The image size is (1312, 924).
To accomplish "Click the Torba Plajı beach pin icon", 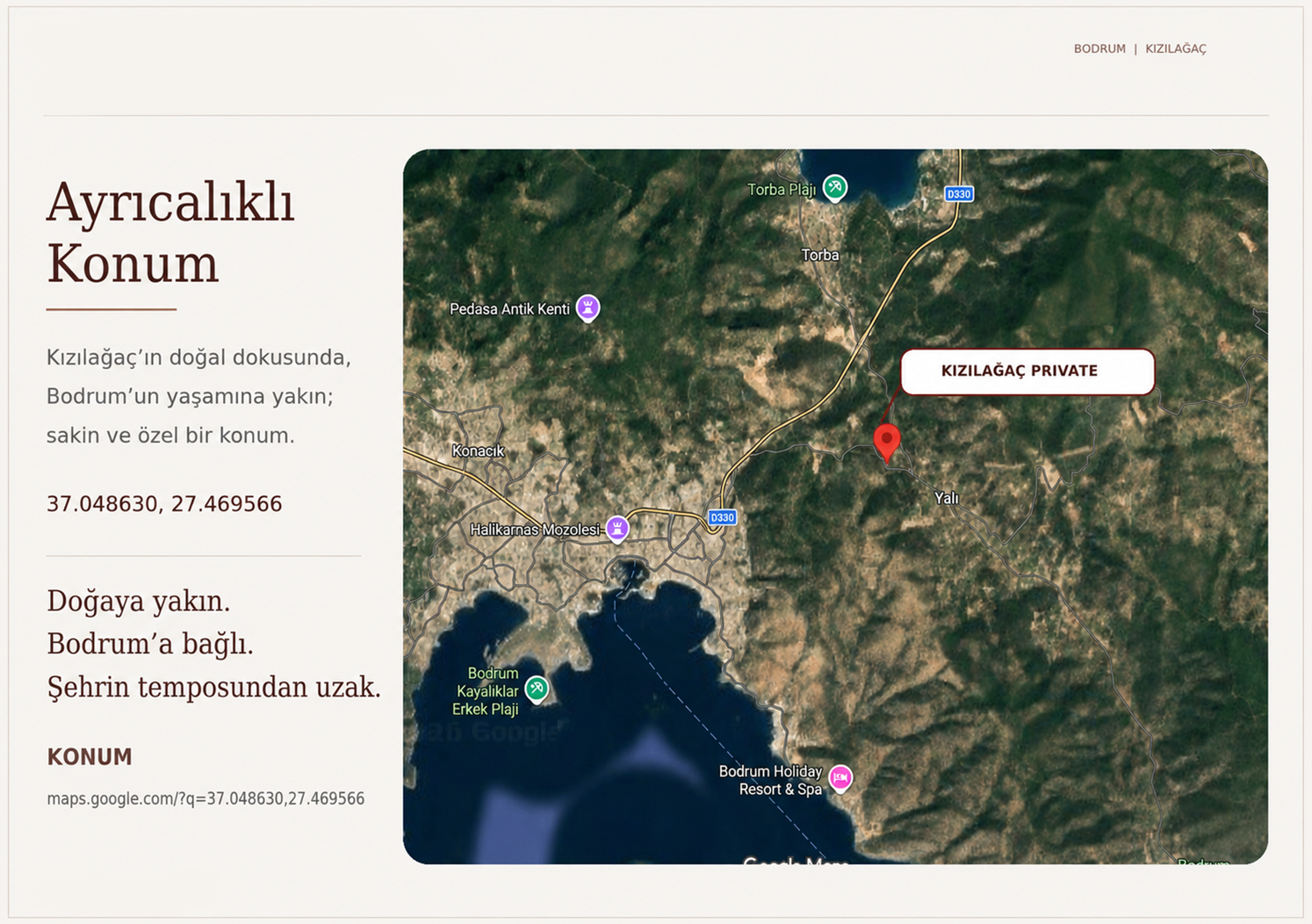I will tap(835, 187).
